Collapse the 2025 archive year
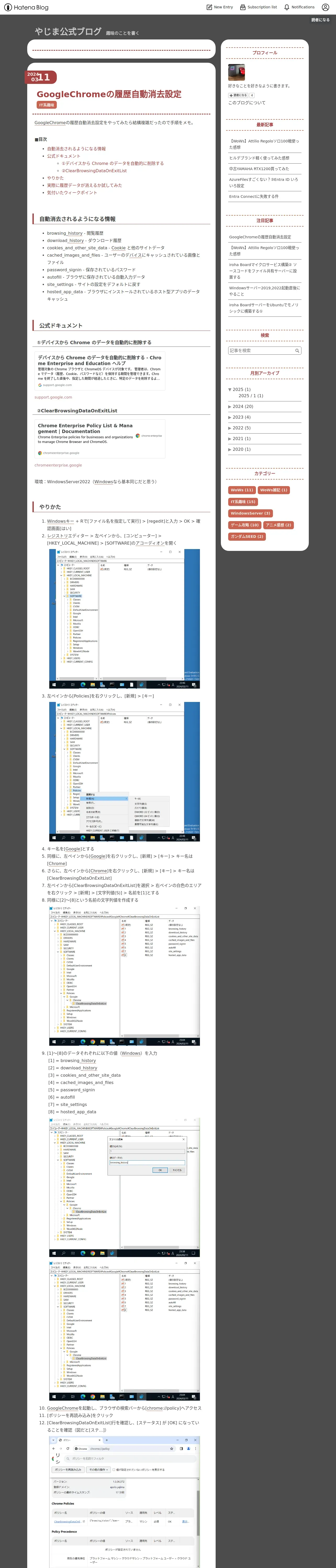The width and height of the screenshot is (336, 1568). [x=230, y=390]
